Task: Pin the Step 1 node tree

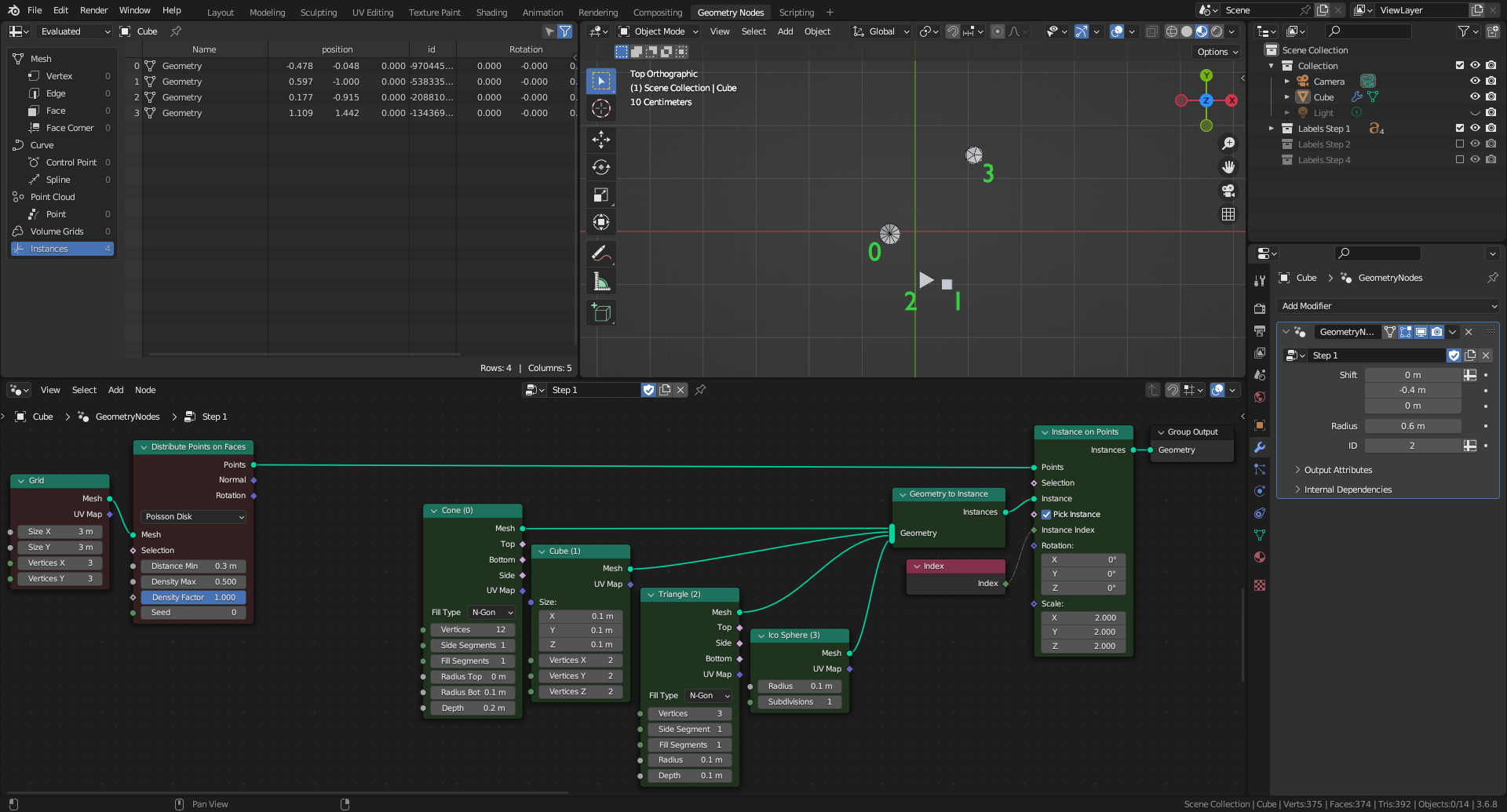Action: (700, 390)
